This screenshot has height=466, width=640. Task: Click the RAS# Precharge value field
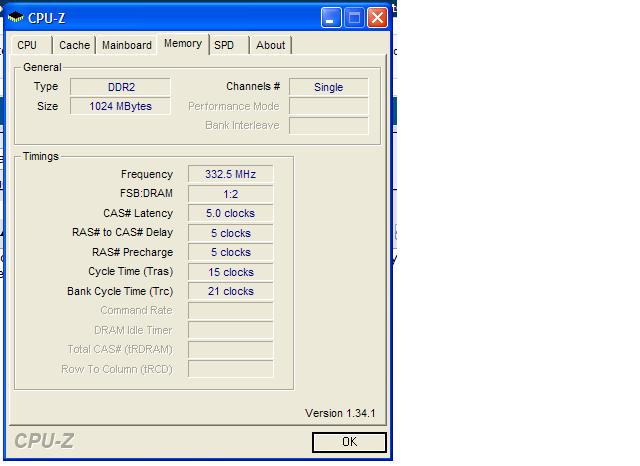(x=231, y=252)
